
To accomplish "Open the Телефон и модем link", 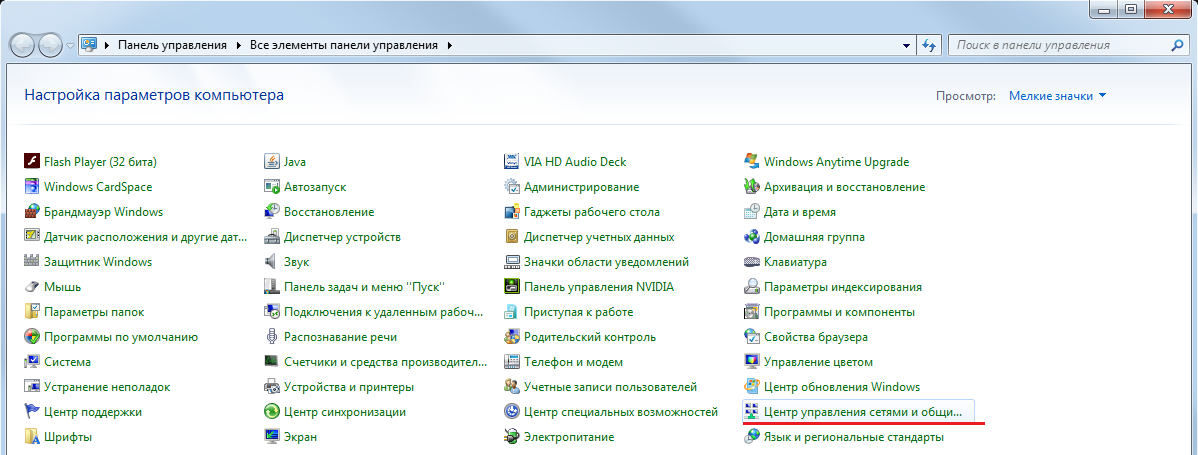I will click(x=573, y=362).
